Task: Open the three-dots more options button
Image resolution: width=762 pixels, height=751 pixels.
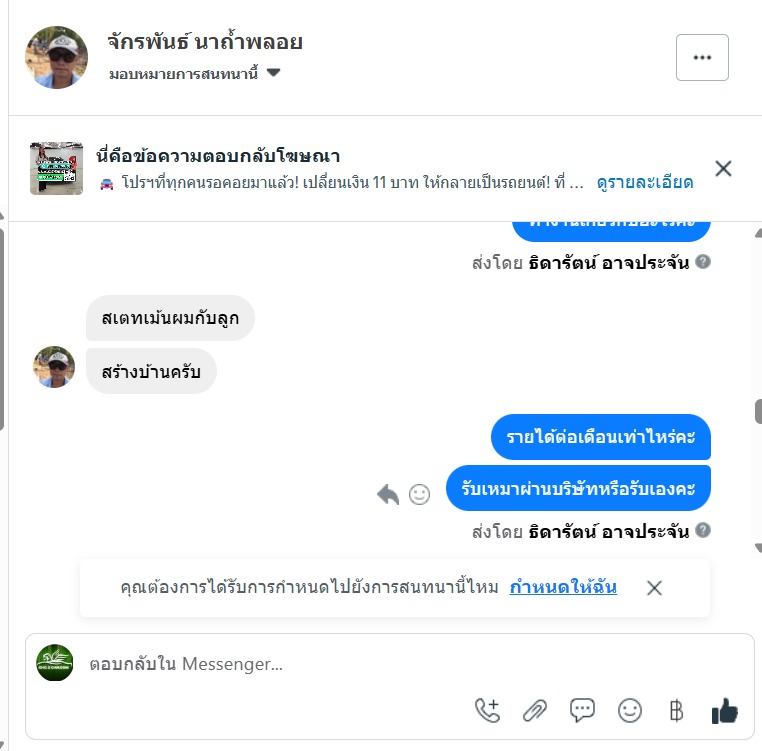Action: pyautogui.click(x=702, y=57)
